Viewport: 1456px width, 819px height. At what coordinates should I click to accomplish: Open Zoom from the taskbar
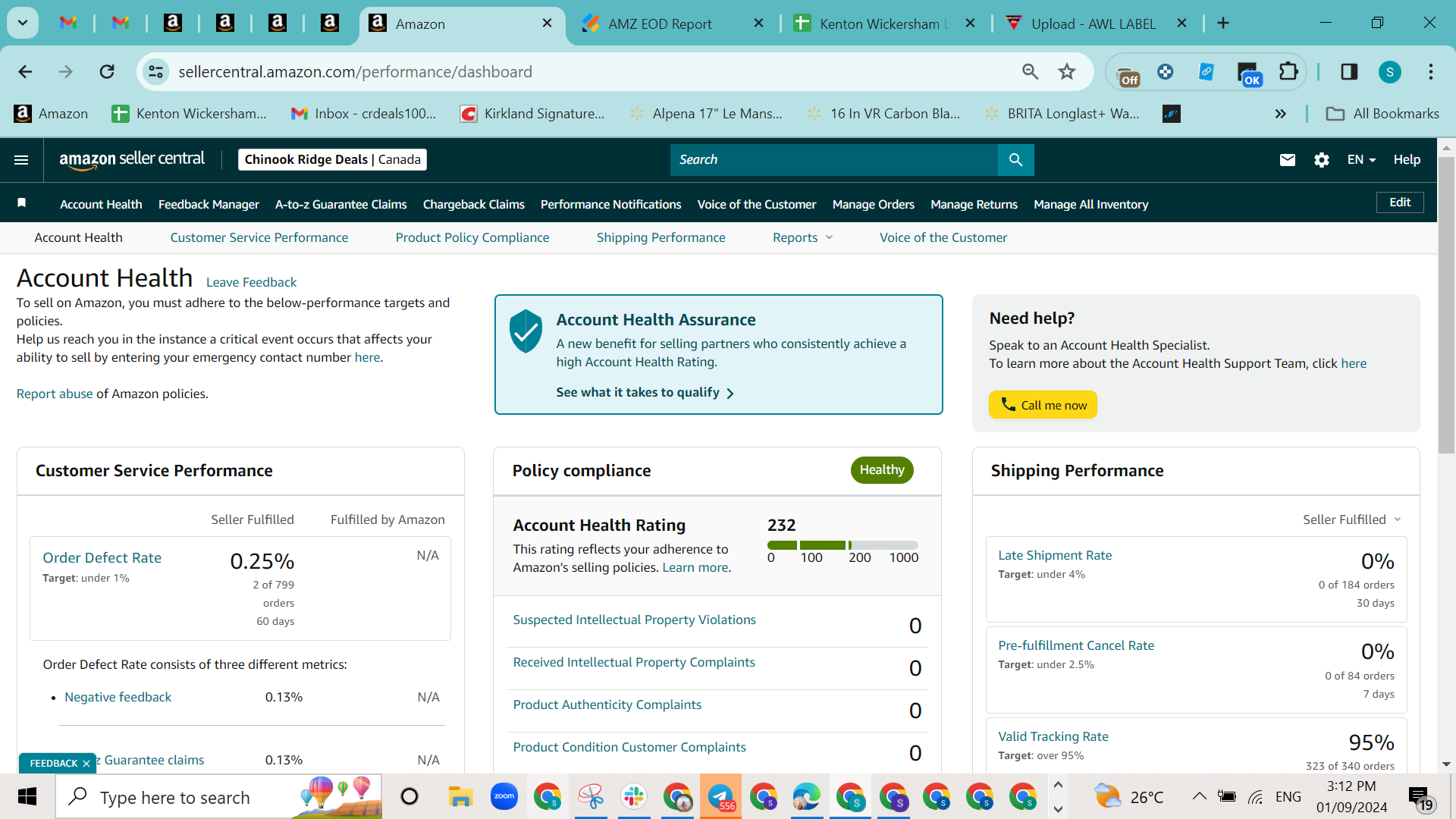point(504,797)
